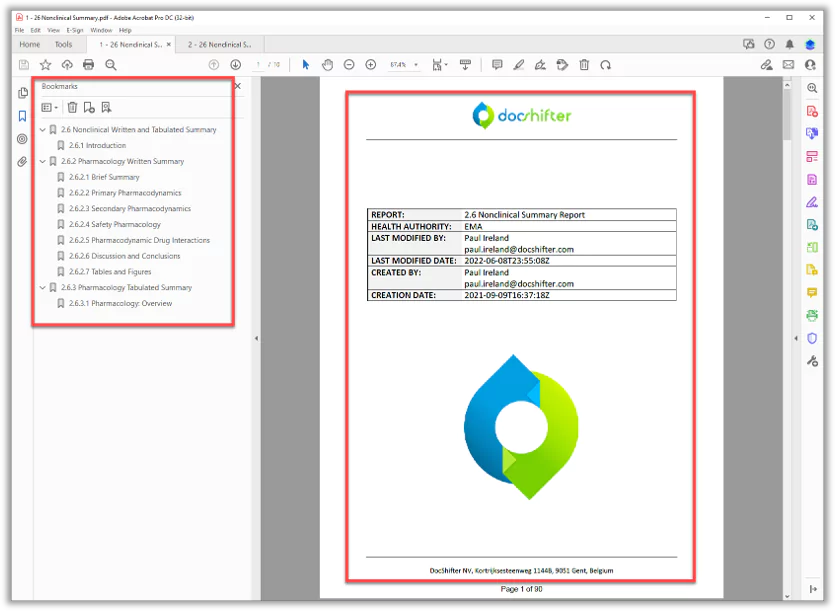
Task: Jump to 2.6.2.2 Primary Pharmacodynamics bookmark
Action: click(x=125, y=193)
